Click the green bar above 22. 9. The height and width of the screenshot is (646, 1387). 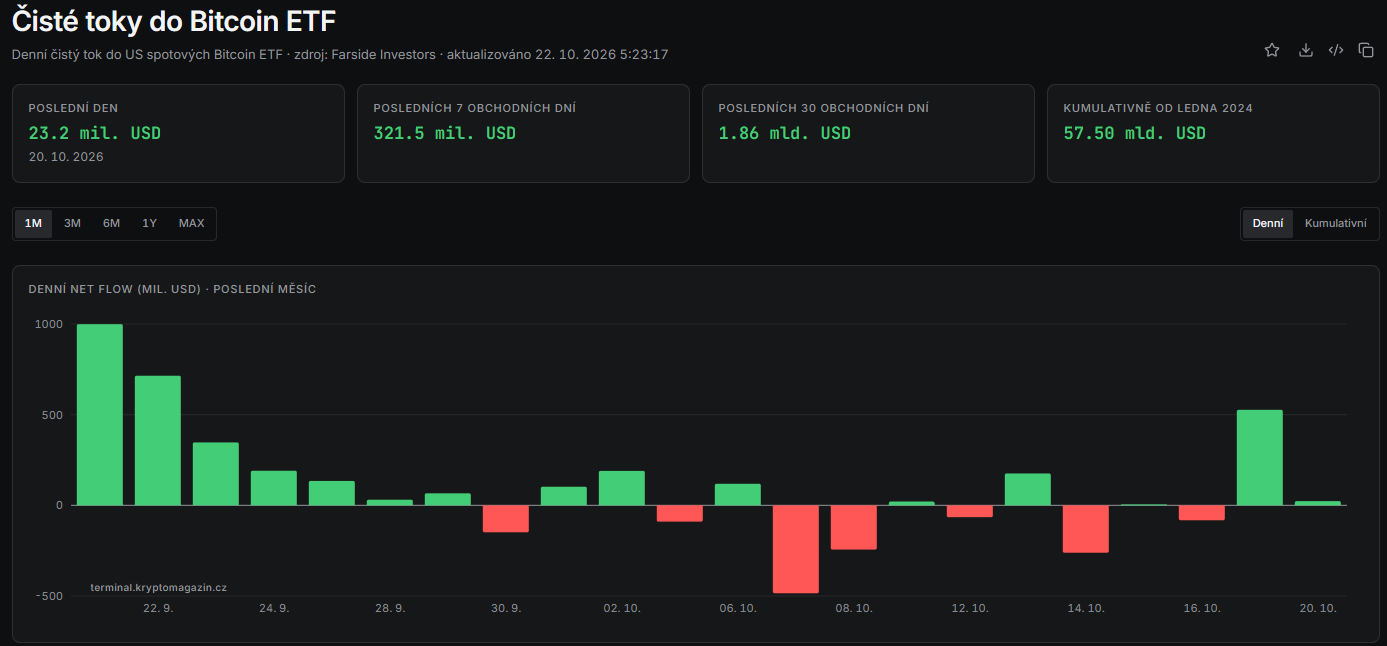tap(158, 440)
